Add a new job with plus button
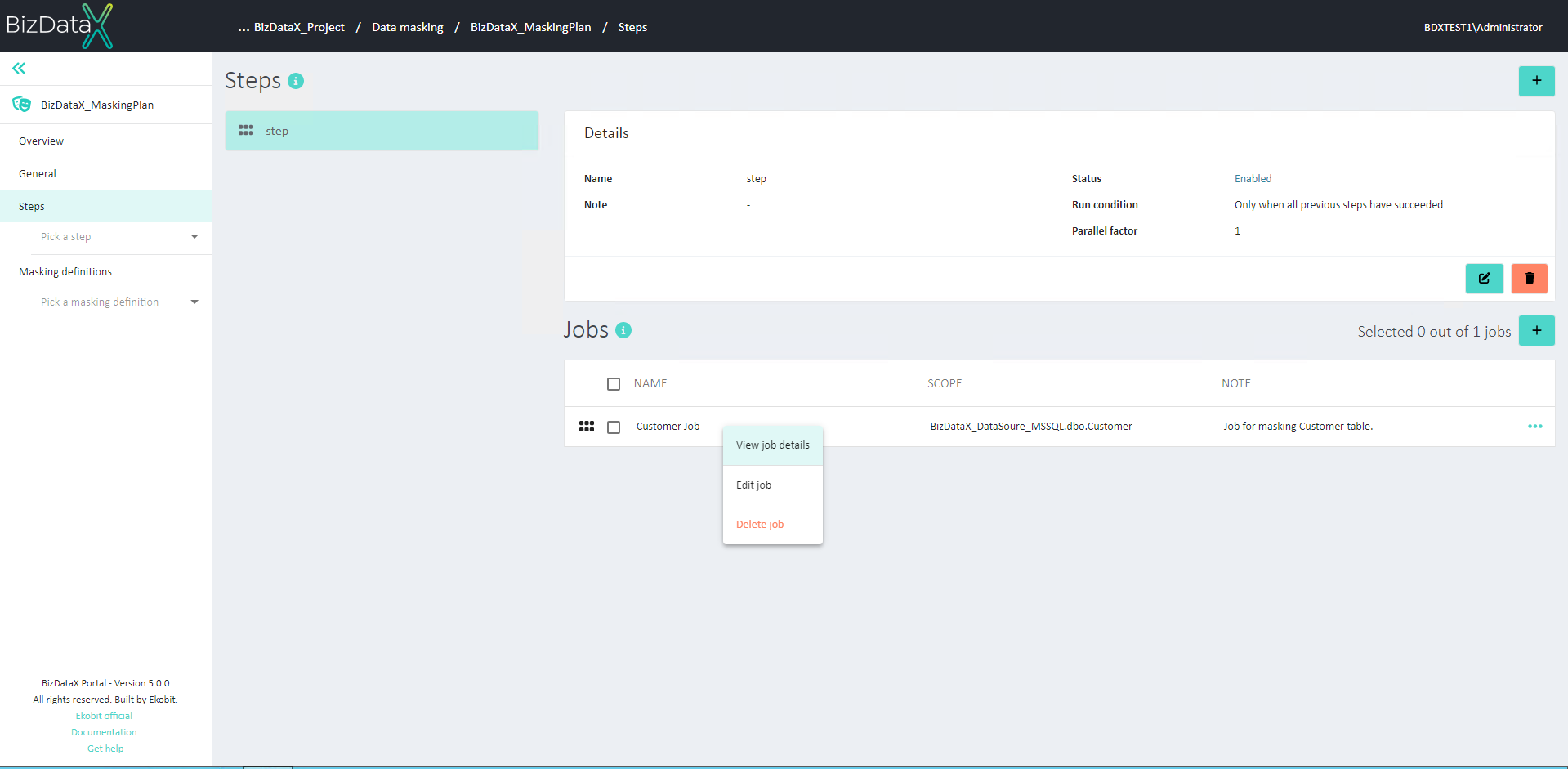The image size is (1568, 769). point(1536,331)
